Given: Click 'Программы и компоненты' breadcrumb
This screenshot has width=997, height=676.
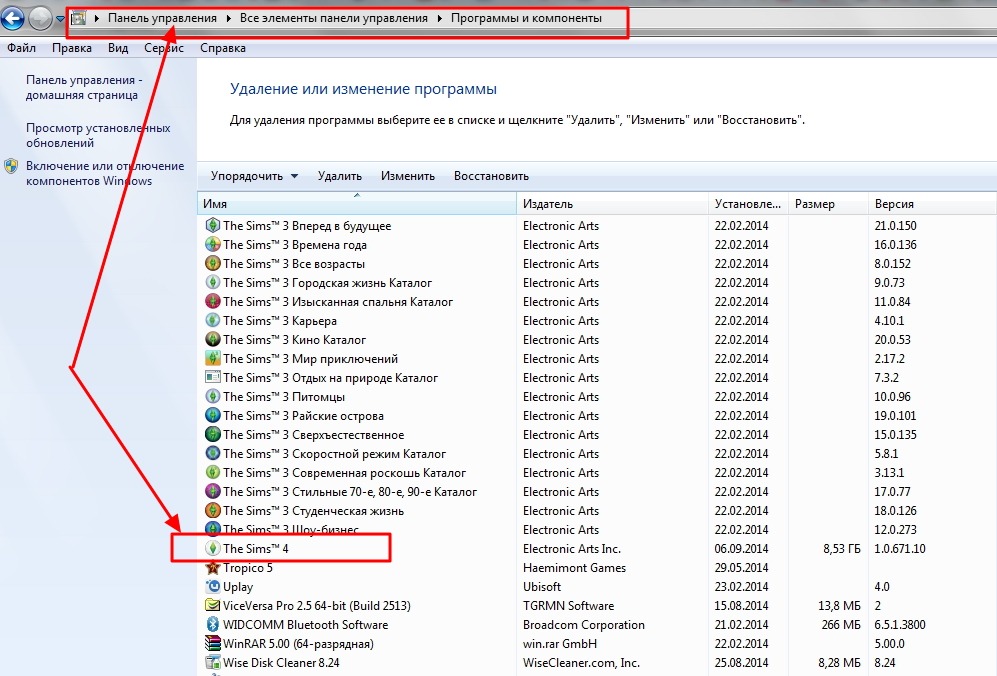Looking at the screenshot, I should coord(526,18).
